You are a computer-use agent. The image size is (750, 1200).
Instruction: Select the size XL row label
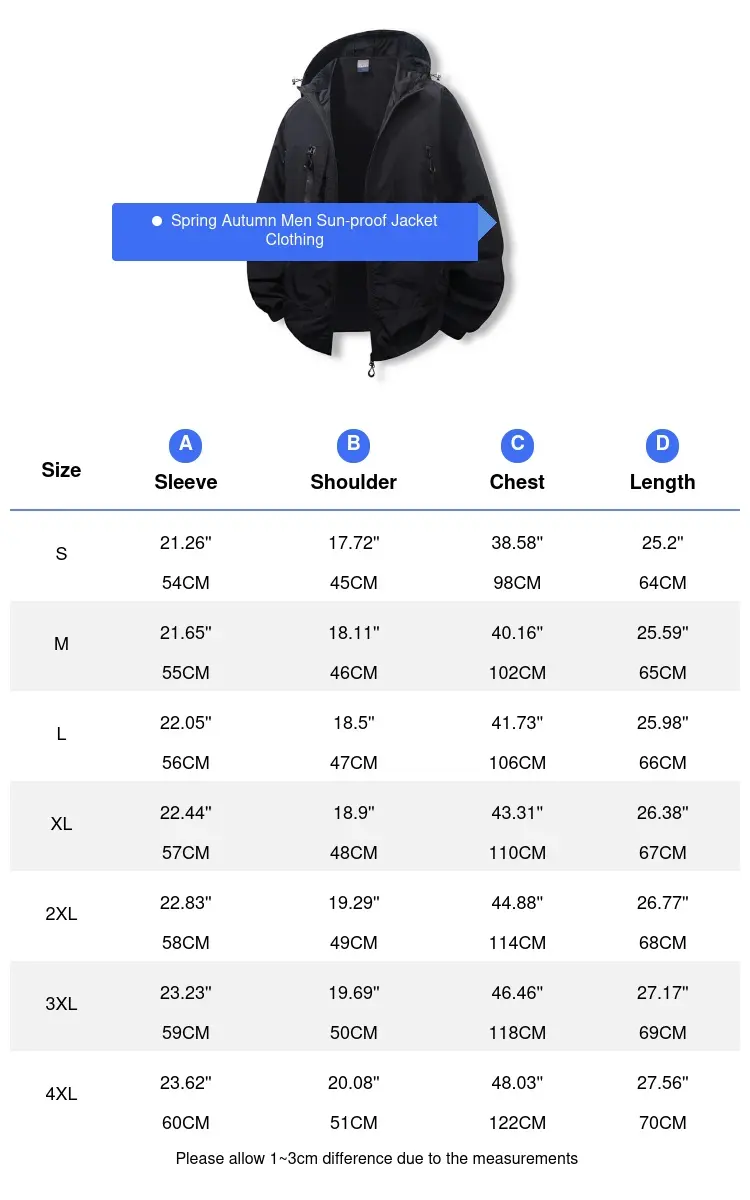click(61, 824)
